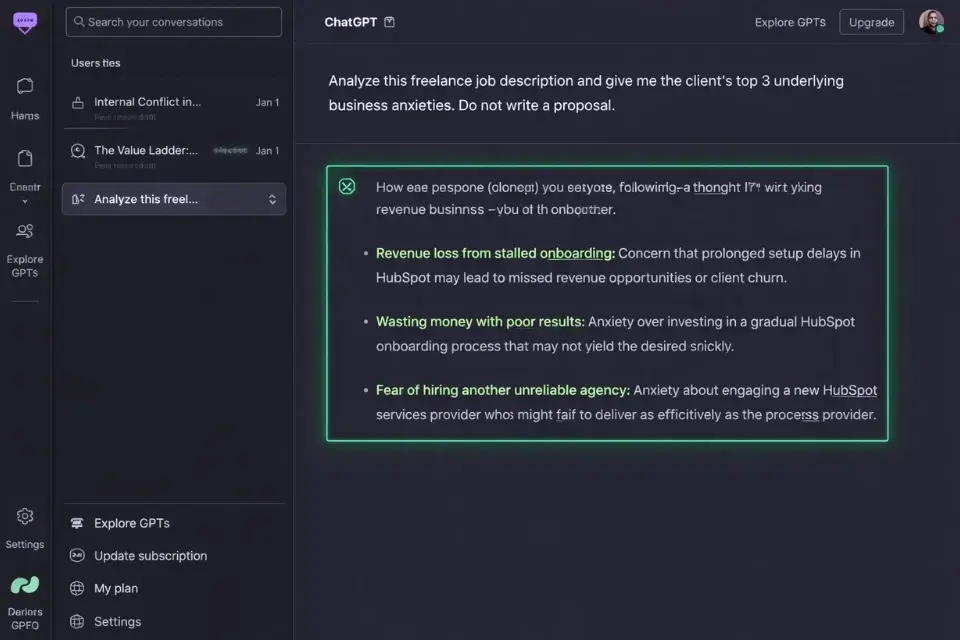Screen dimensions: 960x640
Task: Click the Upgrade button
Action: coord(871,21)
